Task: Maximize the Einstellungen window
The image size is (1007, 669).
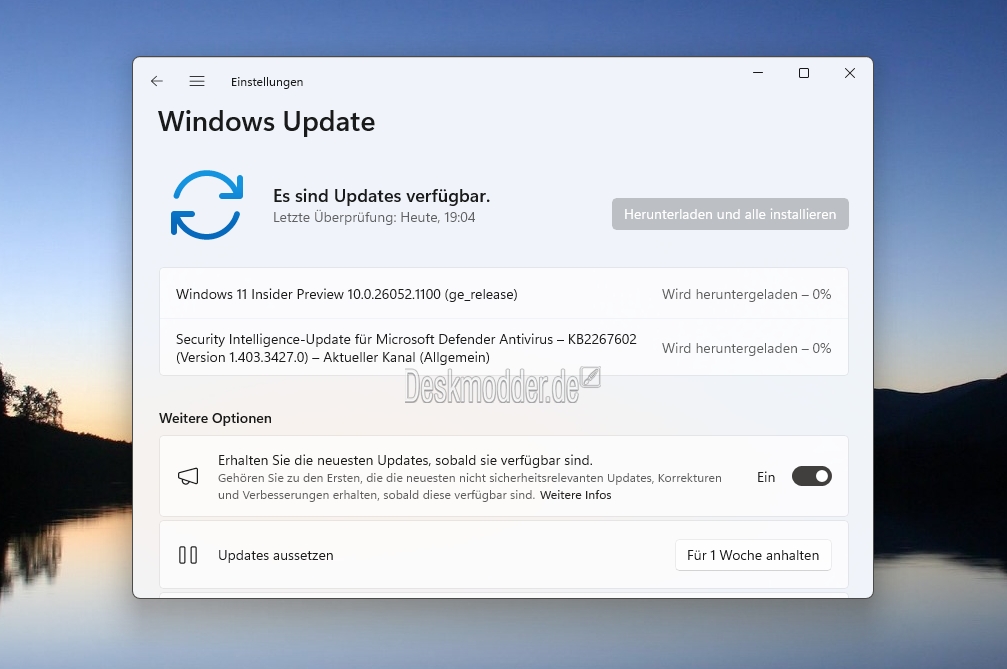Action: coord(803,73)
